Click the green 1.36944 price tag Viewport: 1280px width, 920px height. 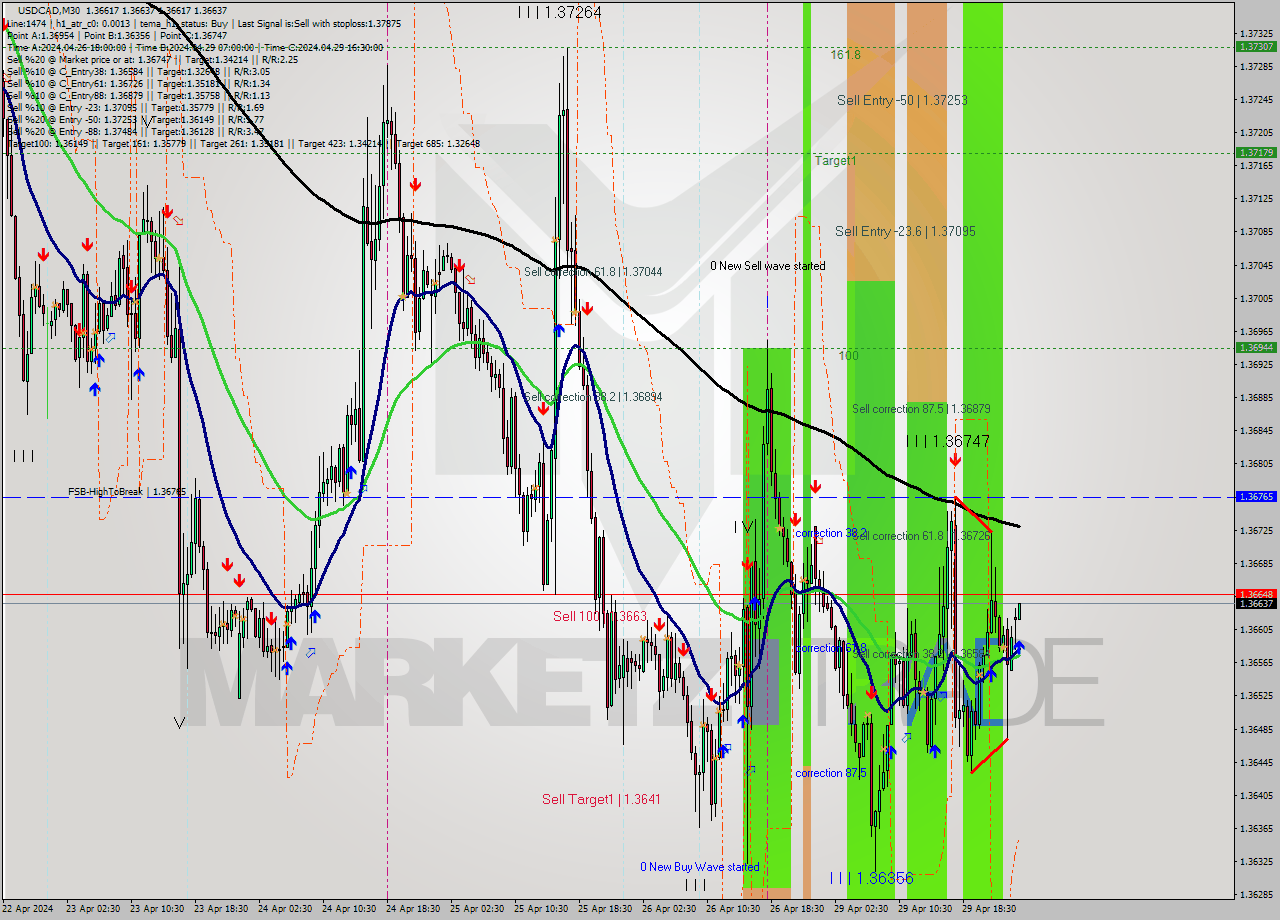[x=1255, y=347]
